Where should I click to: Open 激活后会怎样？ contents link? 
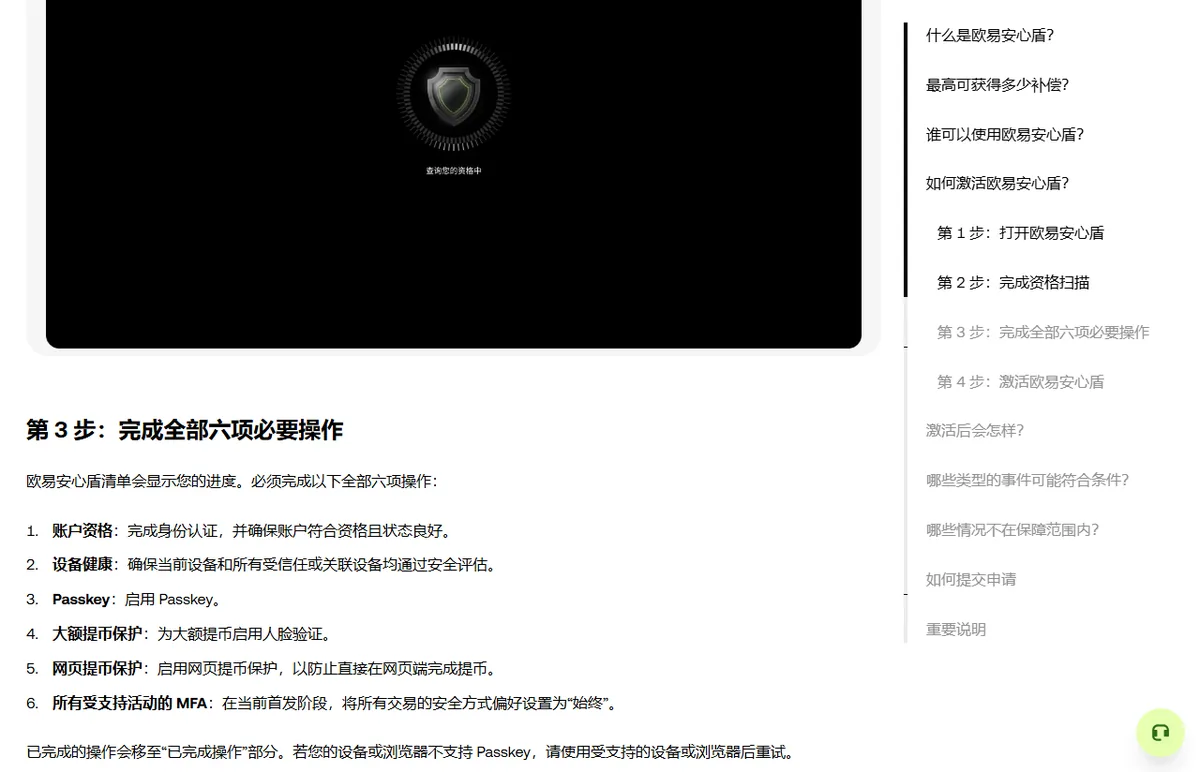(x=975, y=431)
